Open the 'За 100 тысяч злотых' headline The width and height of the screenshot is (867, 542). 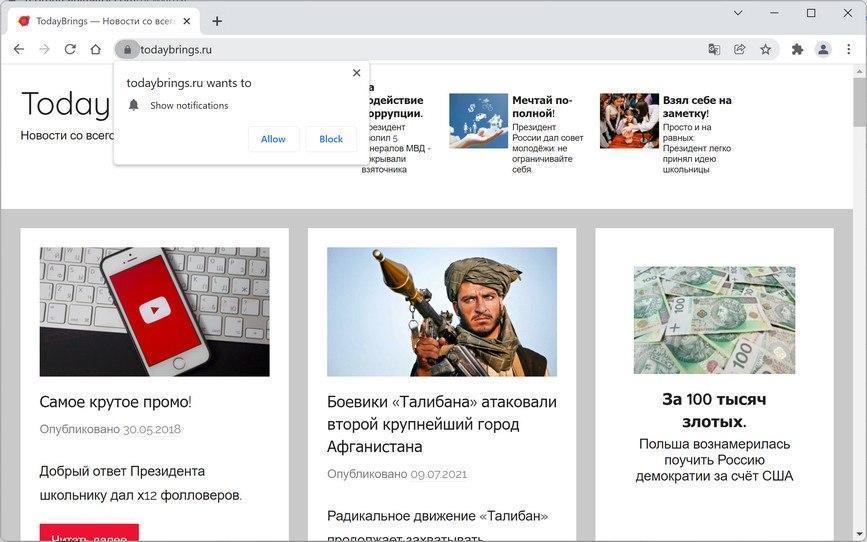pos(714,410)
